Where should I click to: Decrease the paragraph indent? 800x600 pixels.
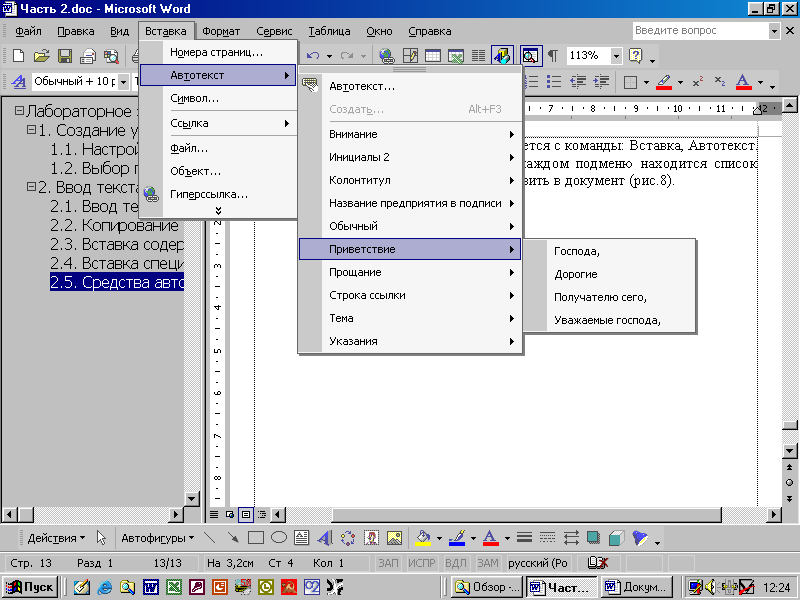point(578,82)
